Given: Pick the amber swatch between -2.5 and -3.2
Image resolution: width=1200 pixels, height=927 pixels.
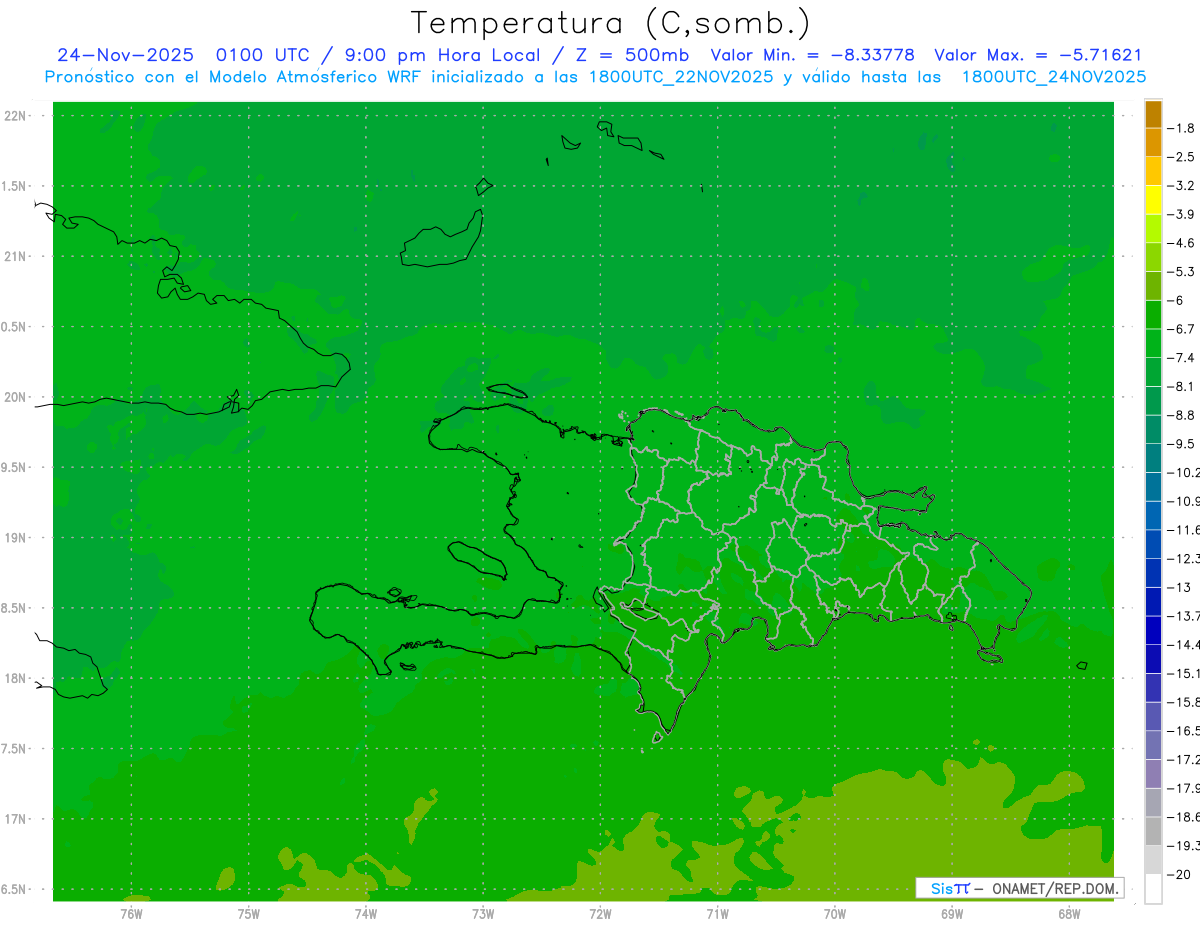Looking at the screenshot, I should point(1153,171).
